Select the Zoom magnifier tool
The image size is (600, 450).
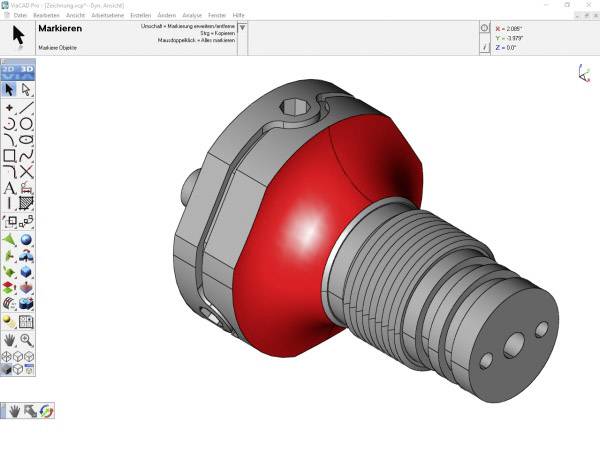[x=27, y=339]
